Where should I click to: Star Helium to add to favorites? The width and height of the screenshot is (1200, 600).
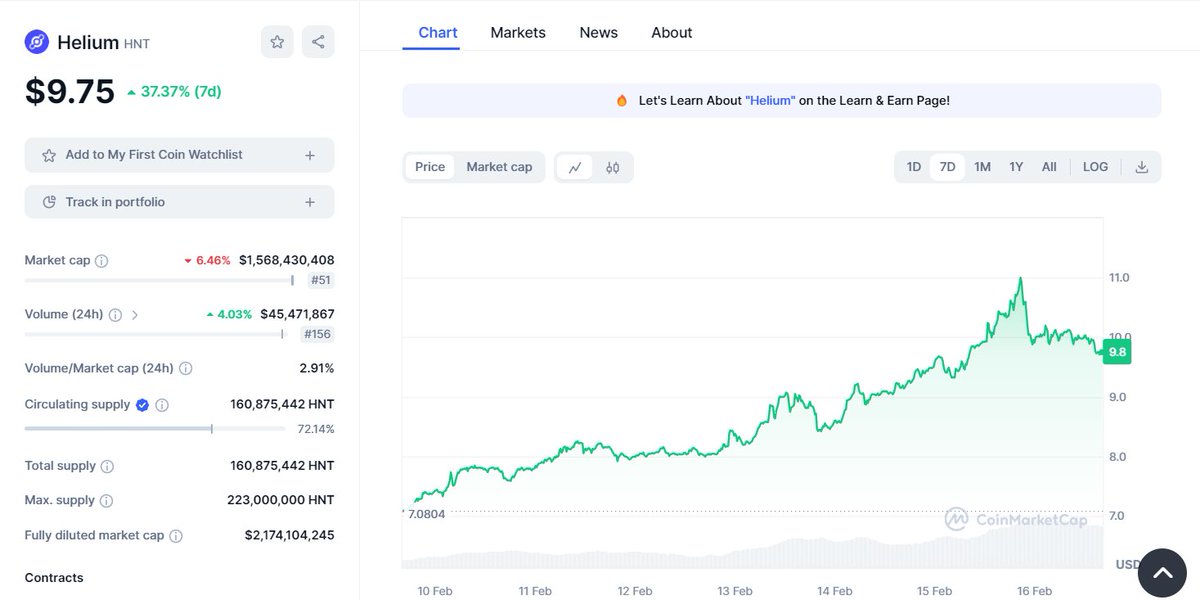click(x=277, y=42)
